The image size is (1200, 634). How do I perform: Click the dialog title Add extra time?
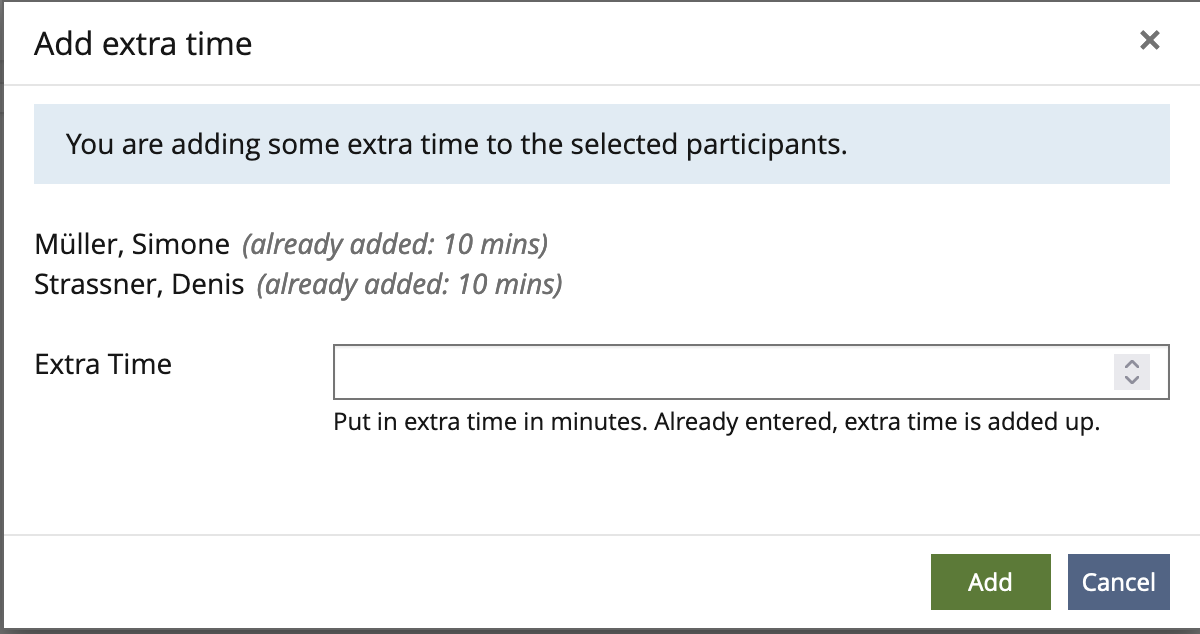(x=143, y=43)
